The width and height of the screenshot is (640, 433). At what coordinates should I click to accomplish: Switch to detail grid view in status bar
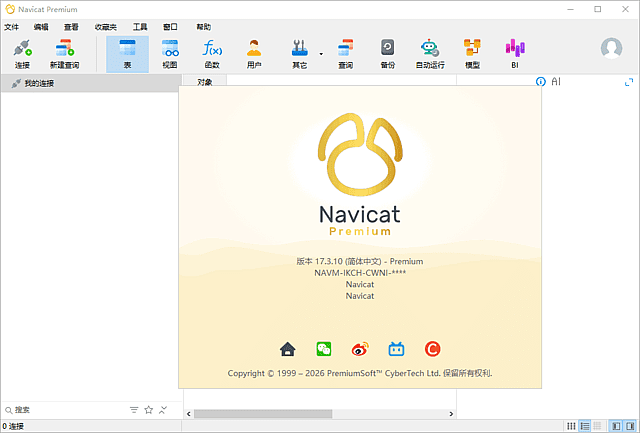[597, 426]
